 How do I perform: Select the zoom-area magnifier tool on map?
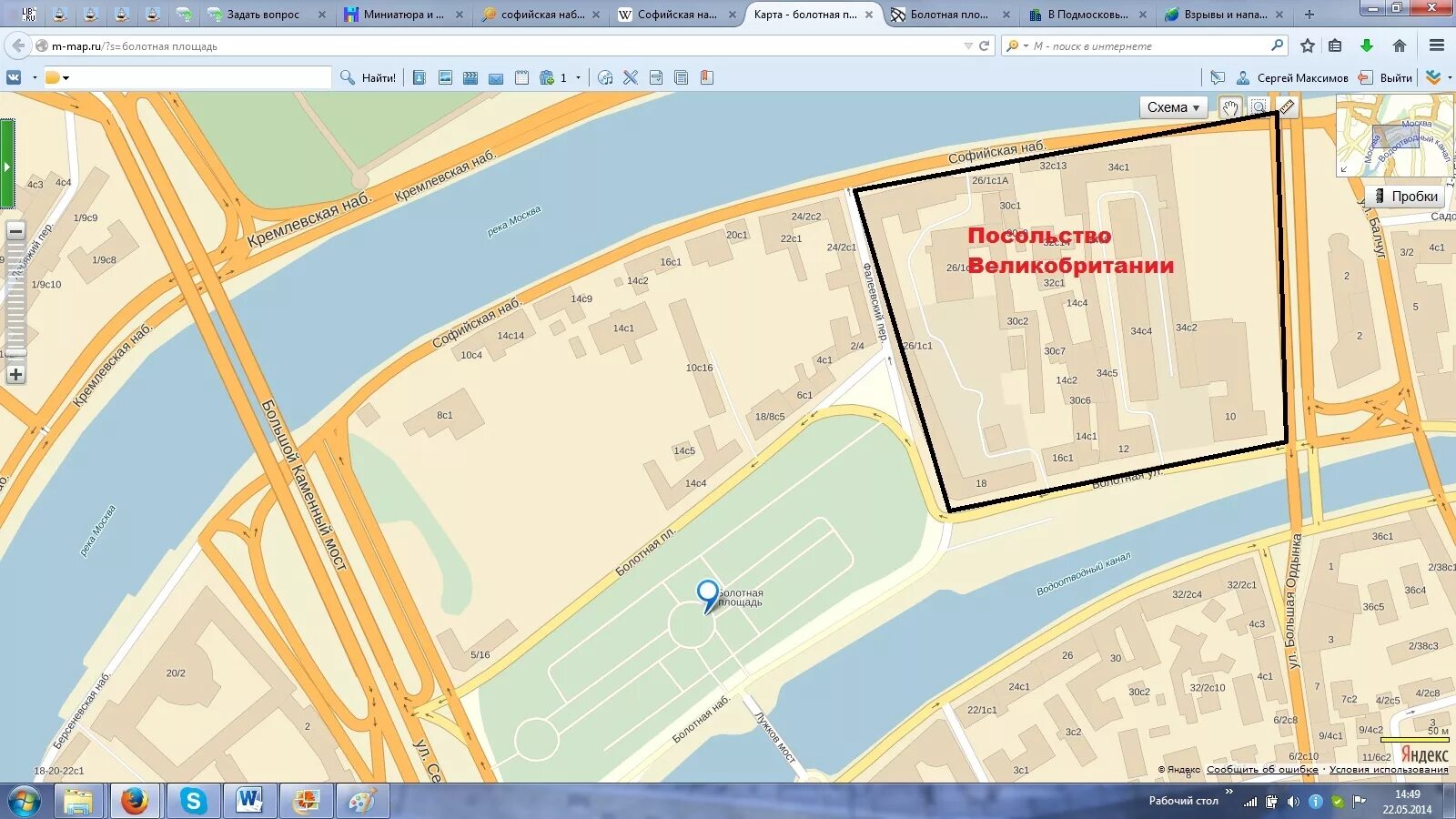tap(1259, 107)
